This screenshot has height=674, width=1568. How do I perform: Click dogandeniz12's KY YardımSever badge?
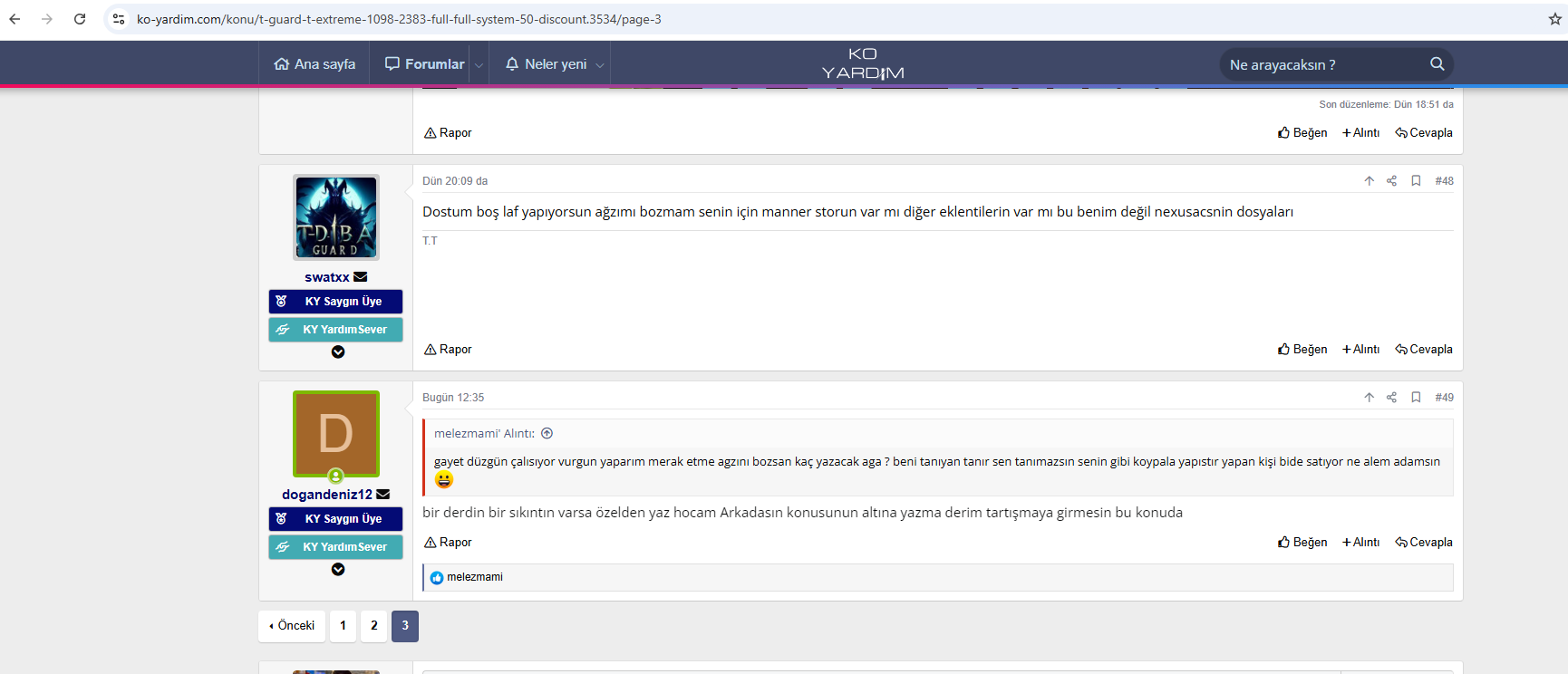335,547
